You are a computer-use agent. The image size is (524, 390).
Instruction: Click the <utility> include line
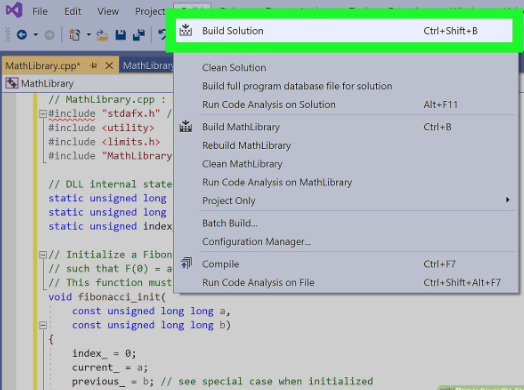(101, 128)
